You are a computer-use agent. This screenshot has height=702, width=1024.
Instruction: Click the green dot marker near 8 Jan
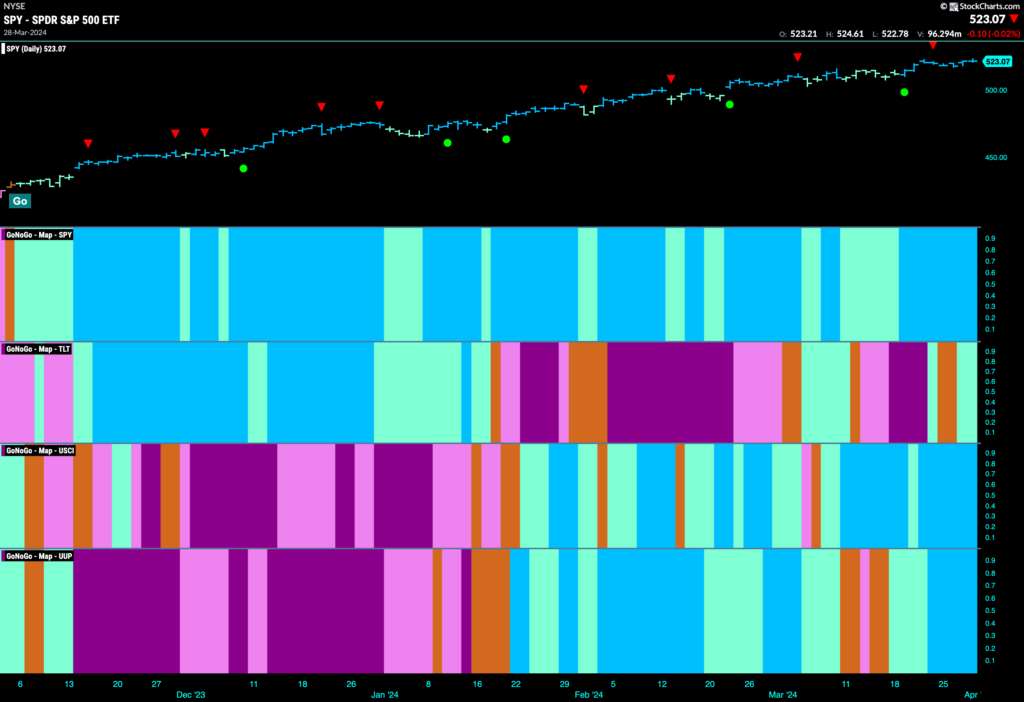click(x=447, y=142)
